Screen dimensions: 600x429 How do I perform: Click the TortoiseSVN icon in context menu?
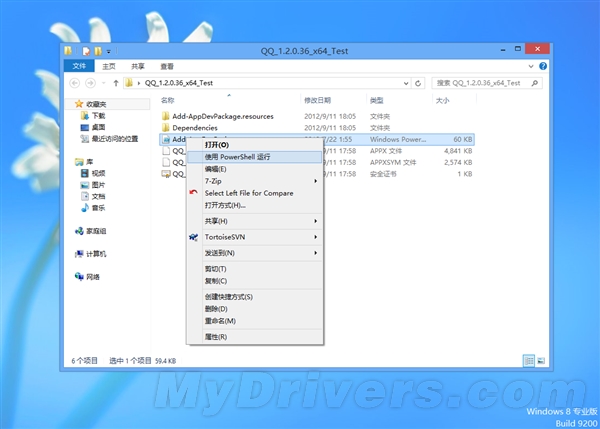click(194, 237)
